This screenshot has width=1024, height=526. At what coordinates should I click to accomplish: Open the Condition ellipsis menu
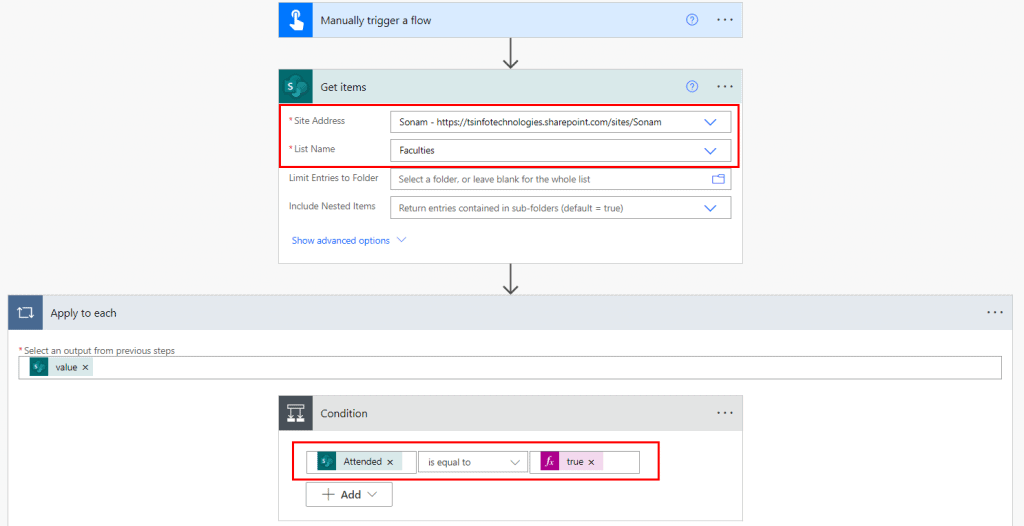726,413
